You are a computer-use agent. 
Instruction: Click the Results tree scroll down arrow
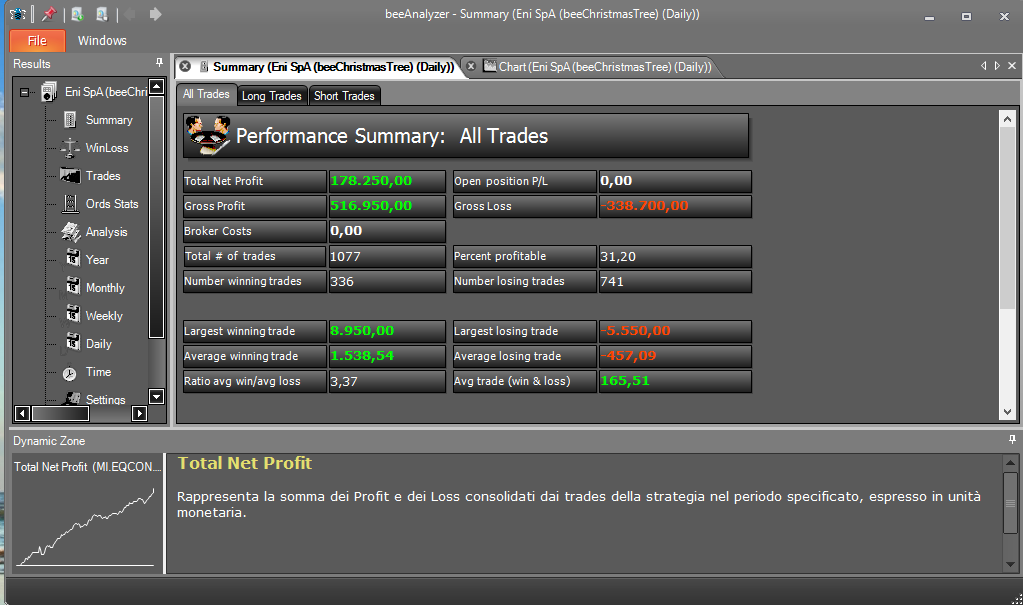pos(157,396)
